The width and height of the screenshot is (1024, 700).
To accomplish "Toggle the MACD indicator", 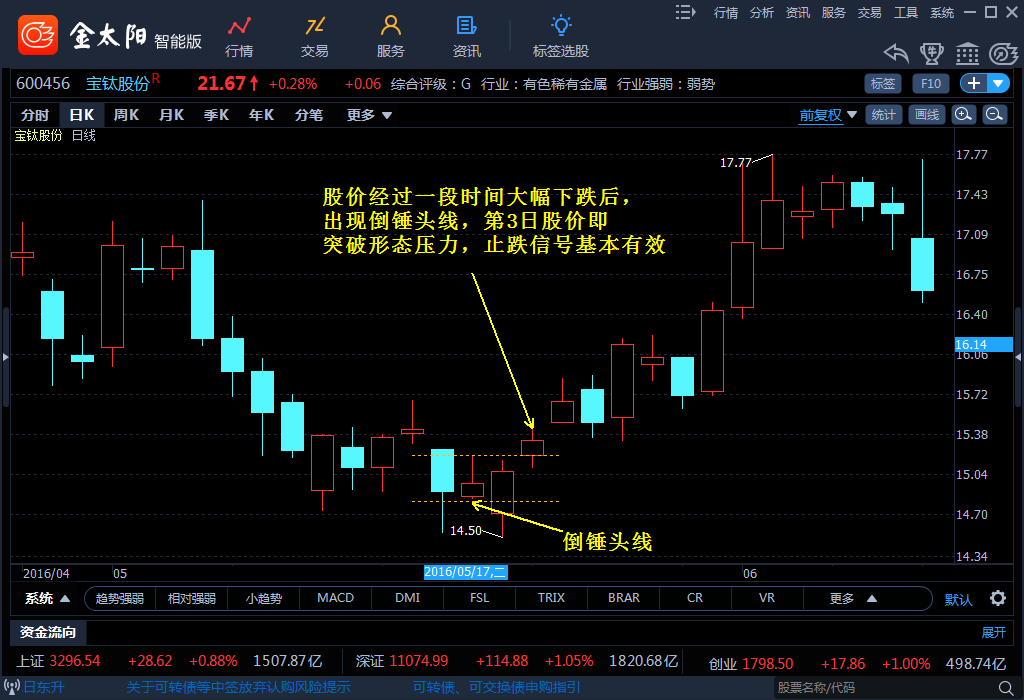I will click(x=335, y=598).
